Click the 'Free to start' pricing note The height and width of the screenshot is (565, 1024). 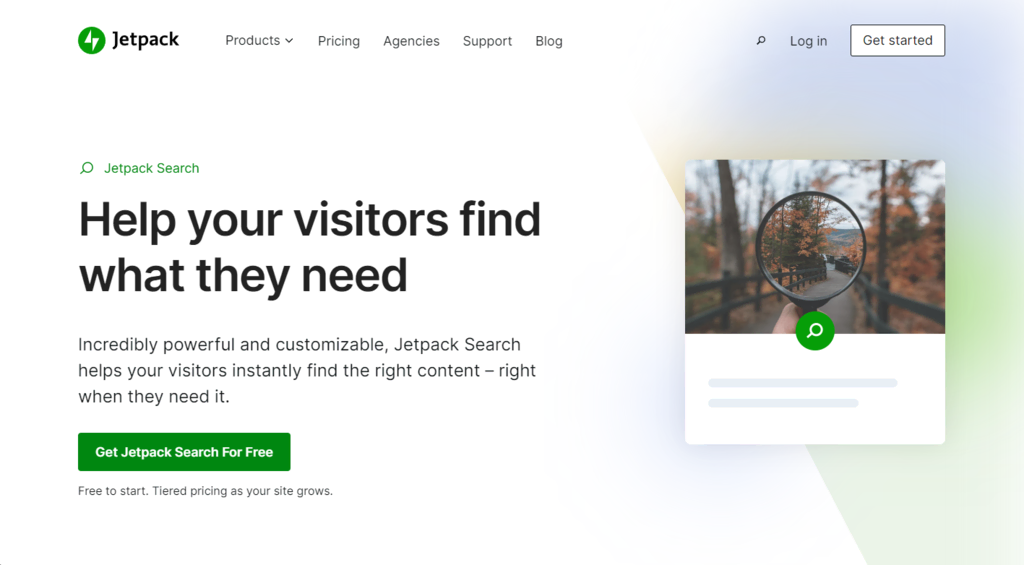205,491
